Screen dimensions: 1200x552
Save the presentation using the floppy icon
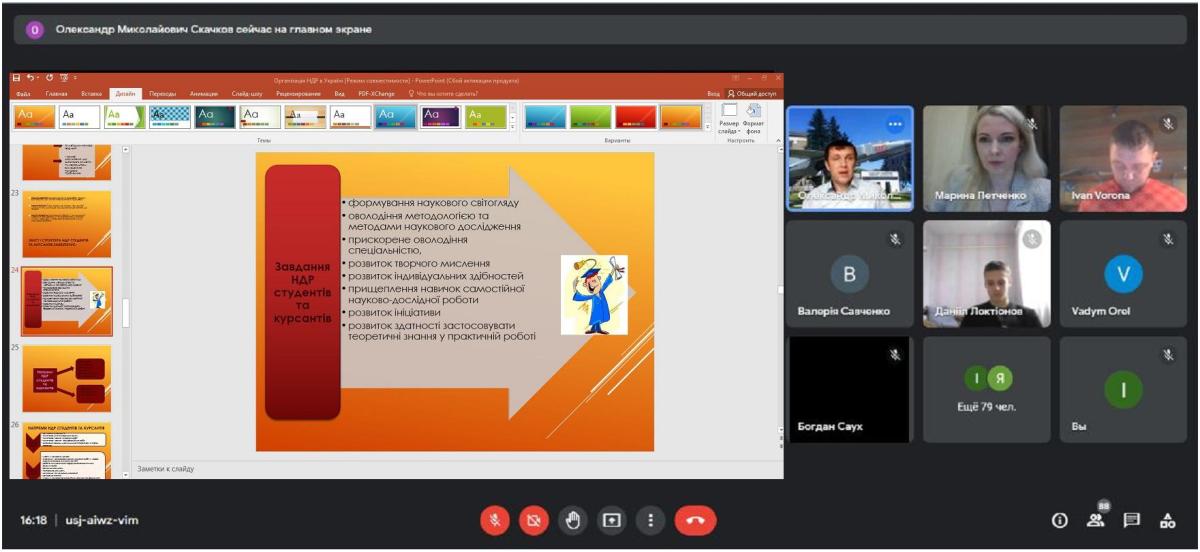(x=16, y=79)
